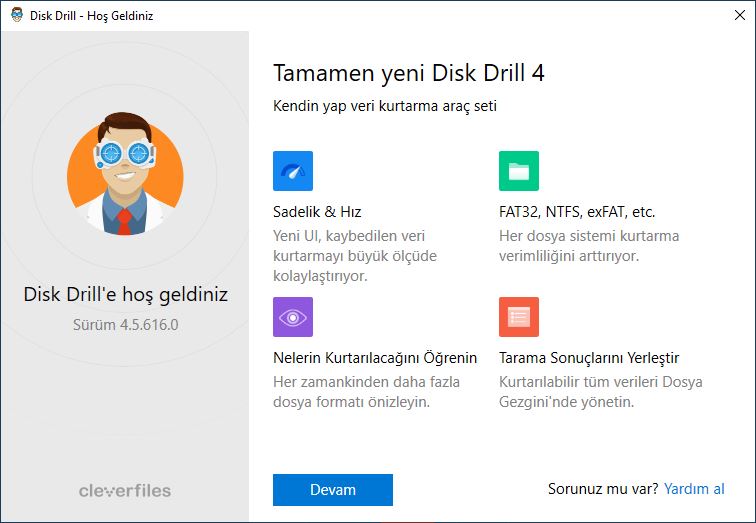Viewport: 756px width, 523px height.
Task: Click the red list scan results icon
Action: (519, 317)
